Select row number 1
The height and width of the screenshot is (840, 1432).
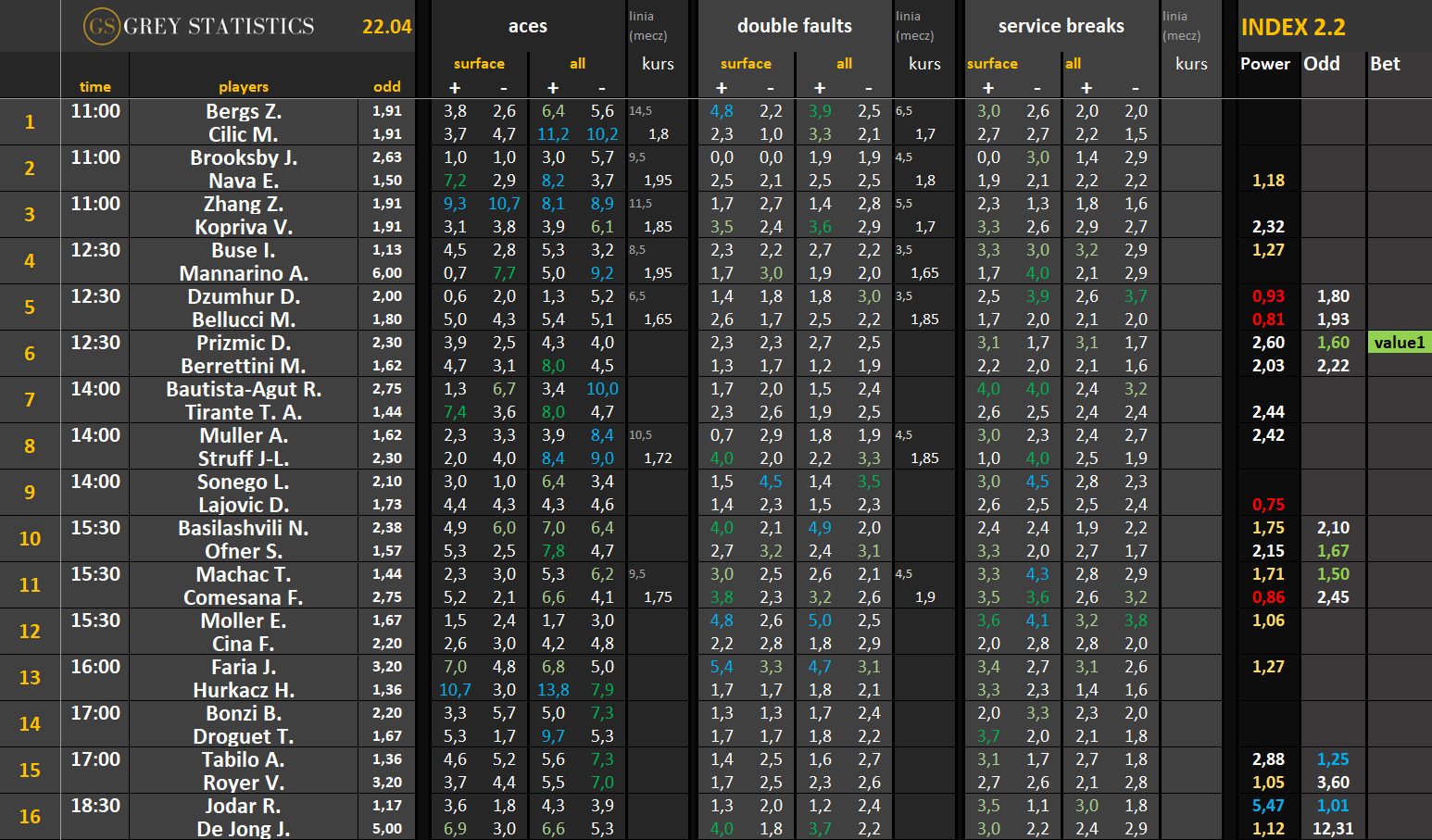click(30, 122)
